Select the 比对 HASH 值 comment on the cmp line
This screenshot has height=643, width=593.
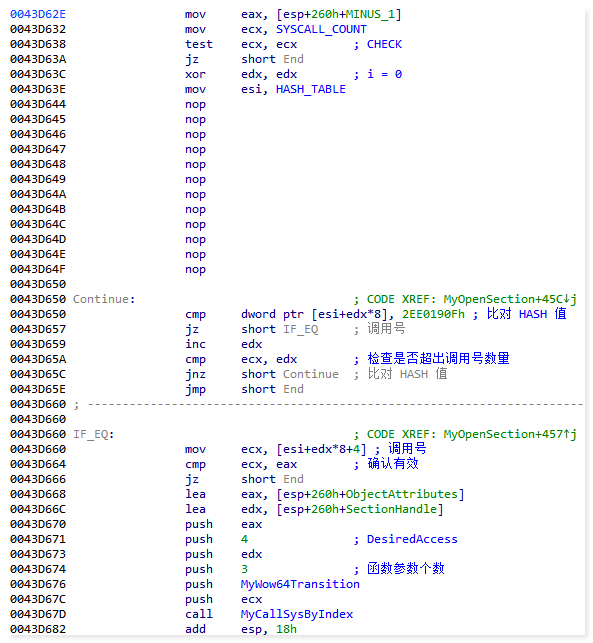click(x=526, y=314)
